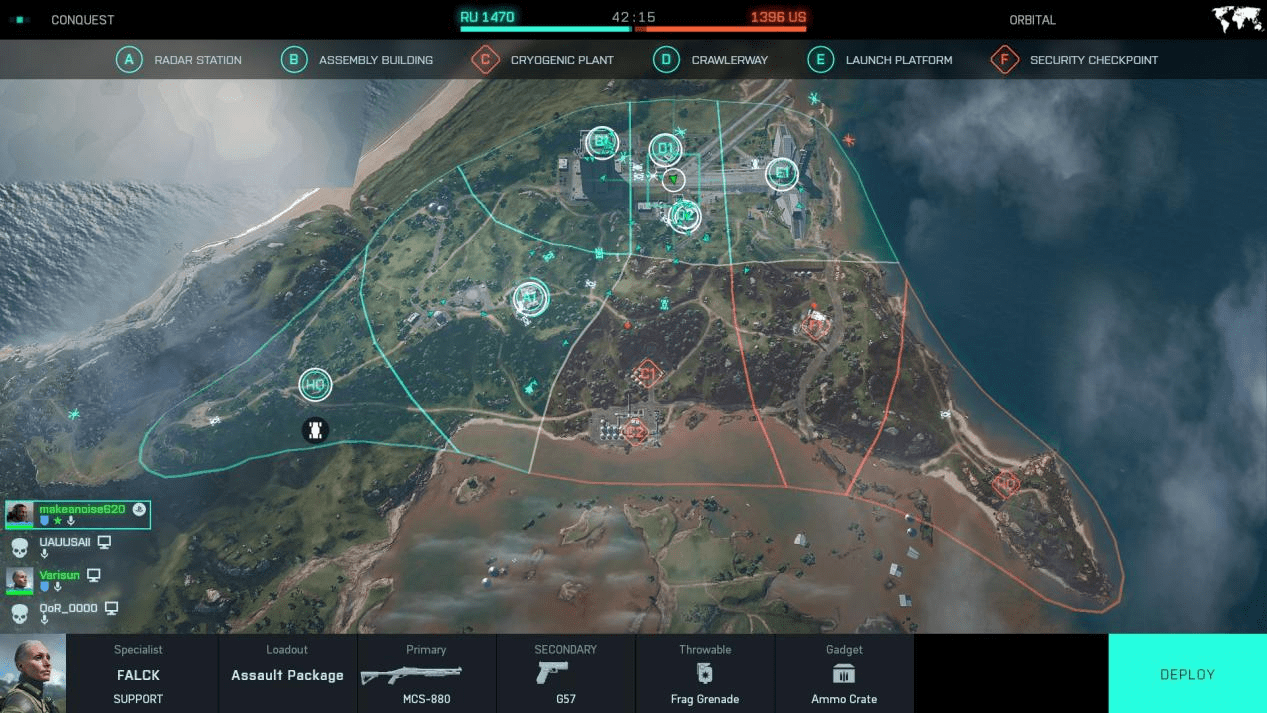
Task: Change Throwable Frag Grenade slot
Action: click(x=705, y=673)
